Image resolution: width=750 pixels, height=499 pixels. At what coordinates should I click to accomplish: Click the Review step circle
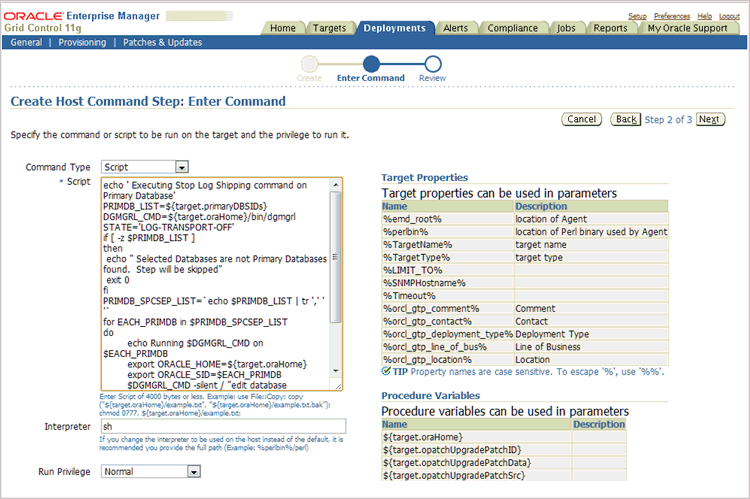pyautogui.click(x=433, y=64)
